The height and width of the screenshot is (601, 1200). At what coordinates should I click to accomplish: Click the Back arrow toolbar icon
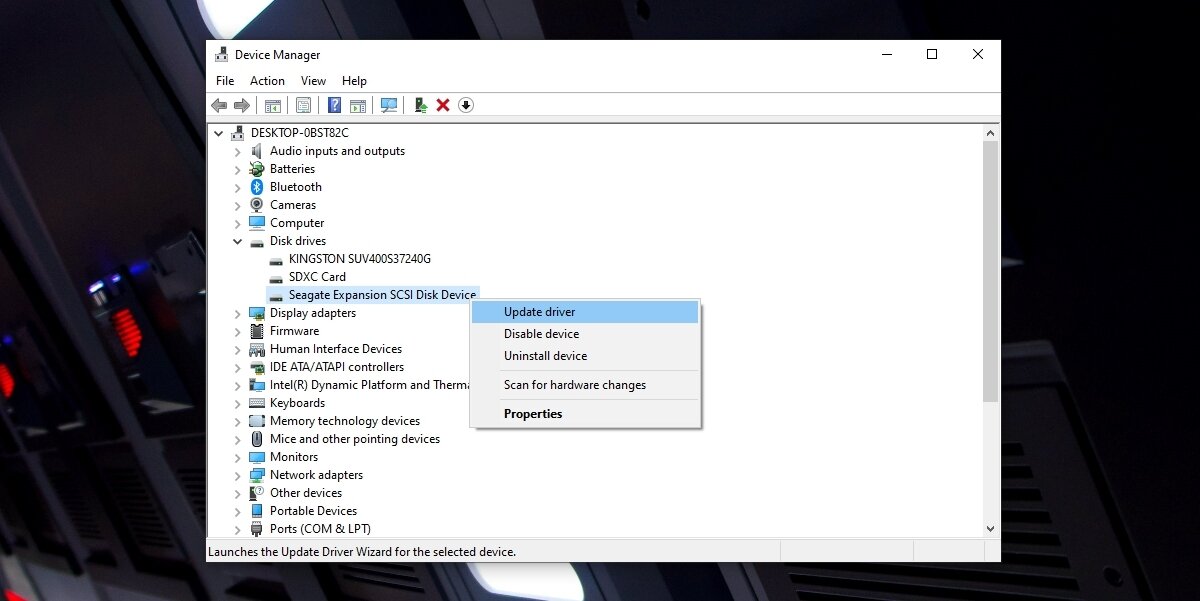click(219, 105)
